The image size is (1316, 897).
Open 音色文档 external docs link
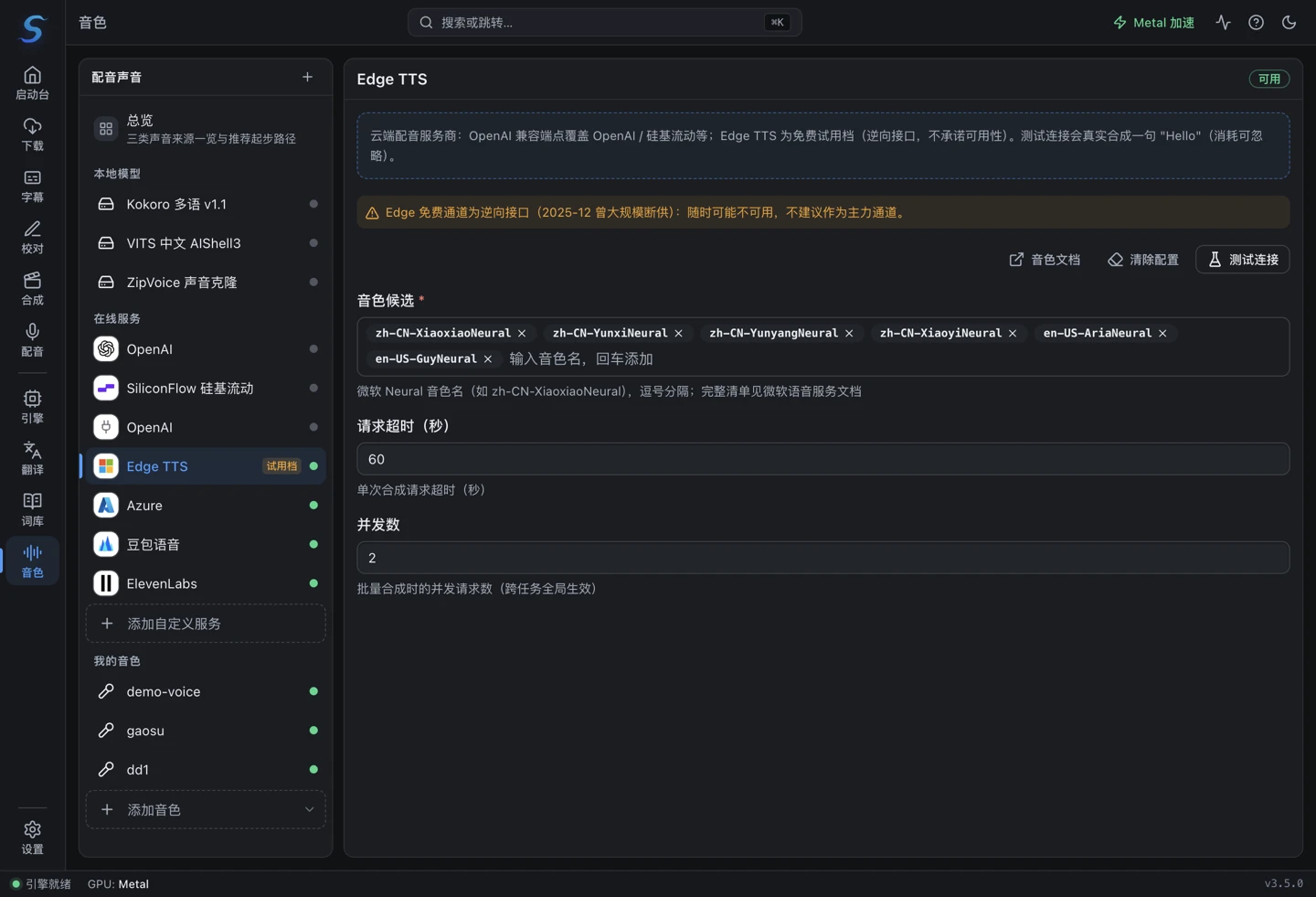[1045, 260]
